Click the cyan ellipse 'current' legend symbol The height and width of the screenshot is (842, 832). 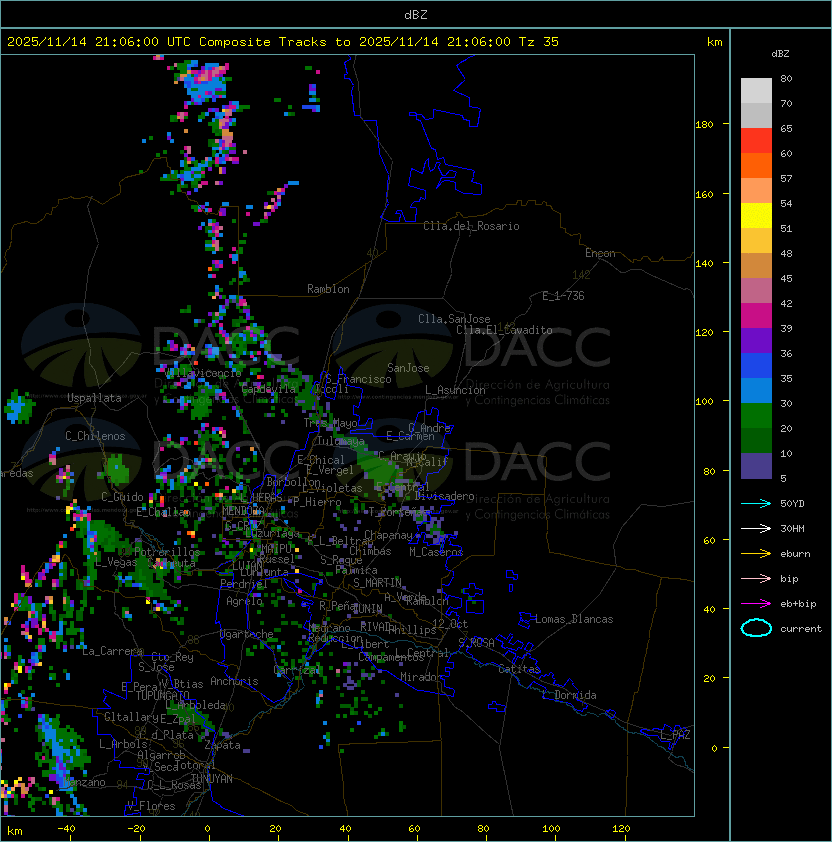pos(756,628)
